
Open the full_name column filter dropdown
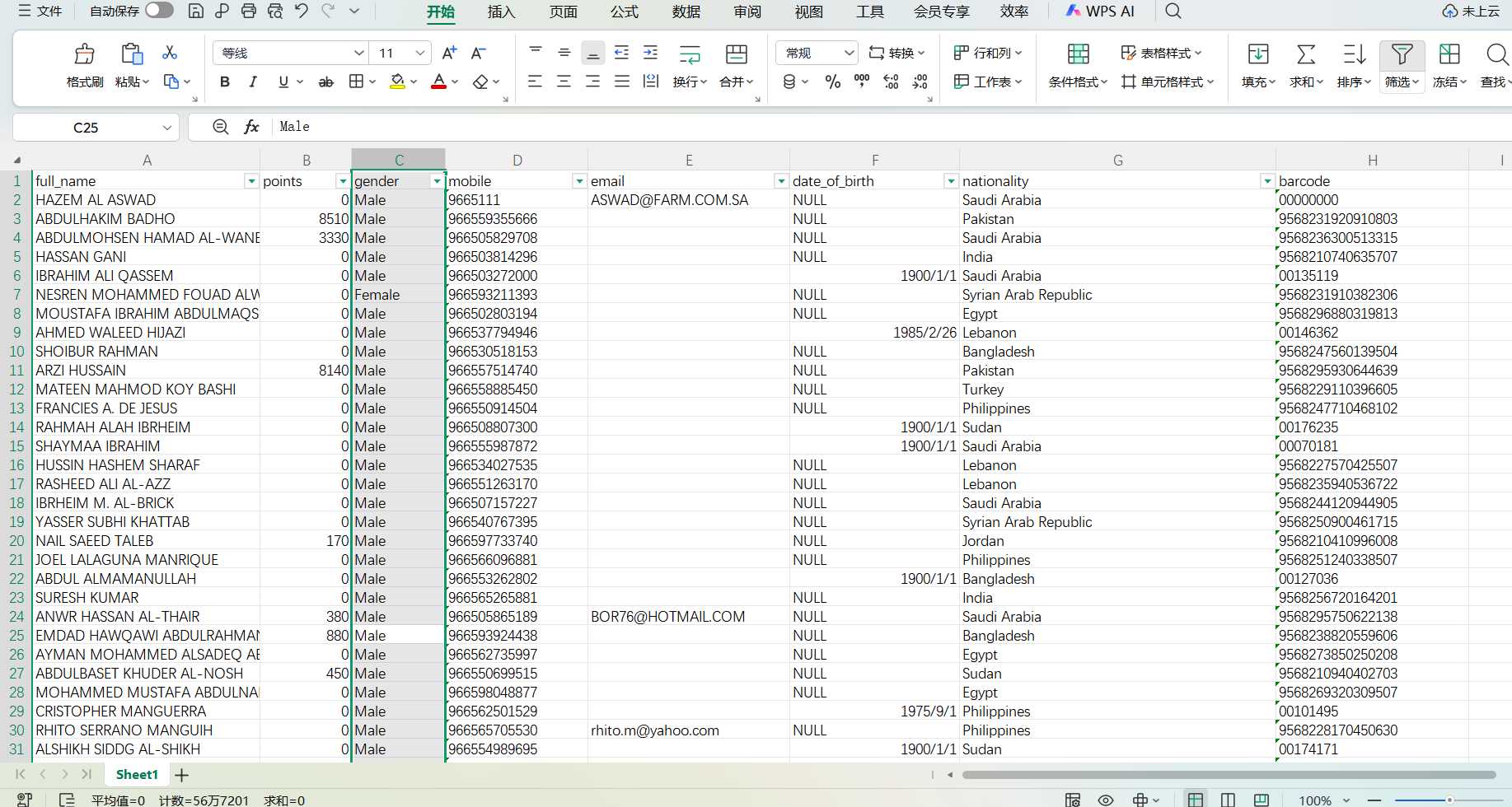tap(251, 181)
